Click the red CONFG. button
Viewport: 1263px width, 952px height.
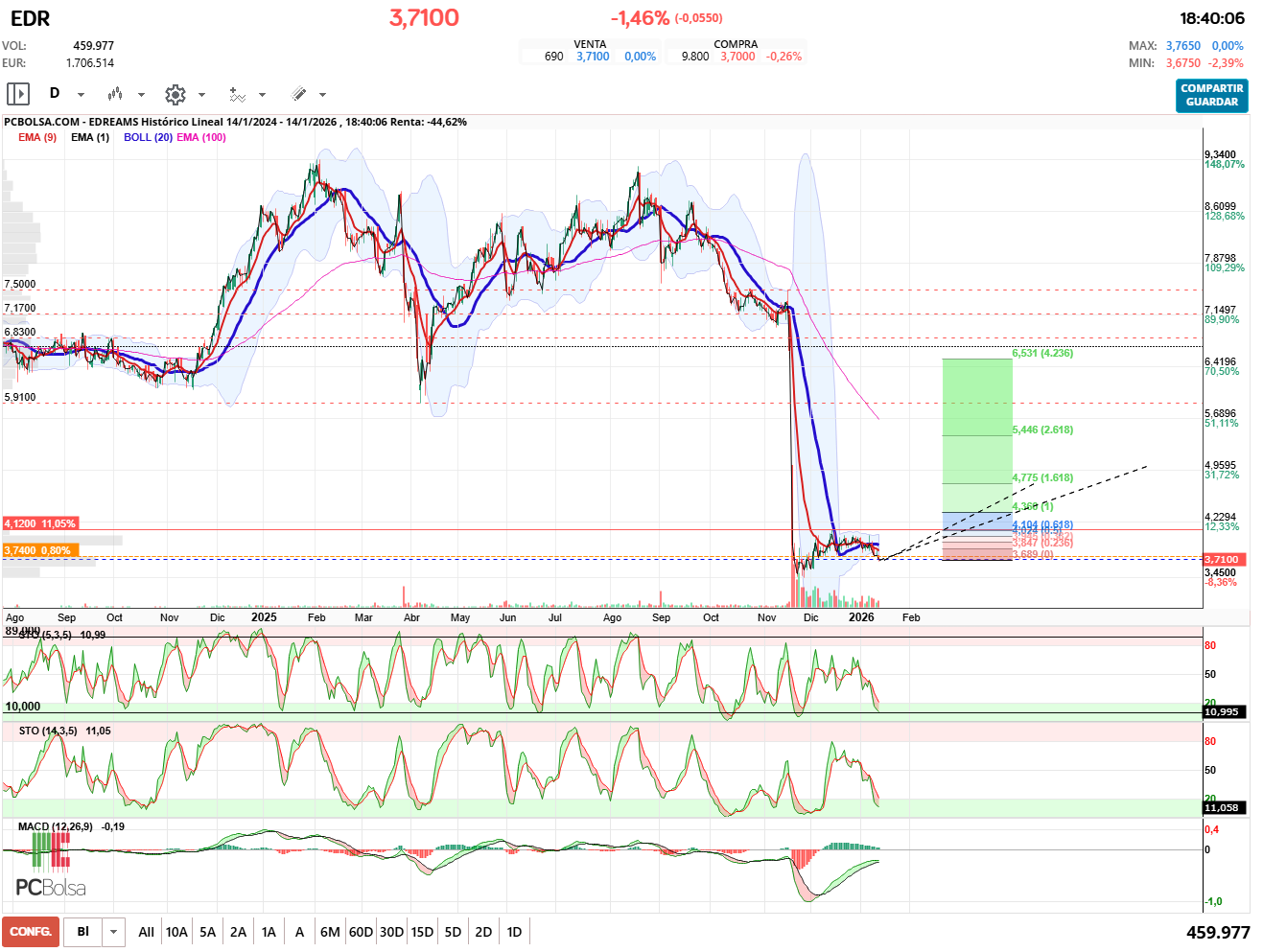point(31,932)
